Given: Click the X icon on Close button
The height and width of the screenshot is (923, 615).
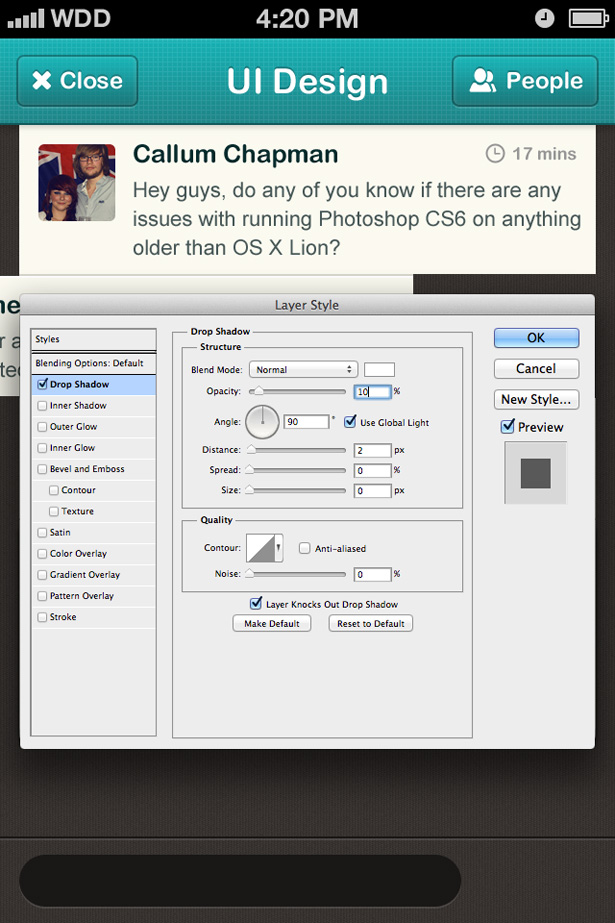Looking at the screenshot, I should point(41,81).
